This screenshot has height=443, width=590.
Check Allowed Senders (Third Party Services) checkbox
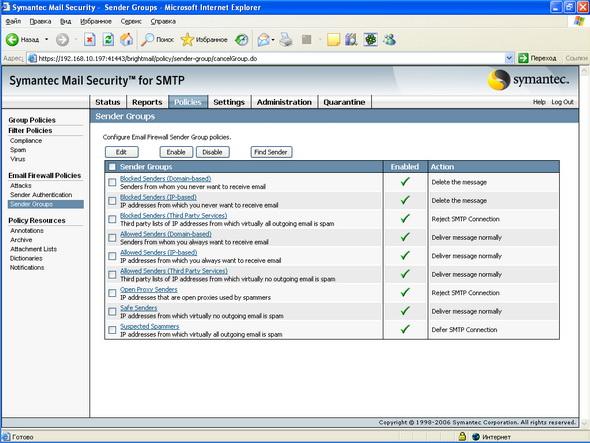coord(112,275)
